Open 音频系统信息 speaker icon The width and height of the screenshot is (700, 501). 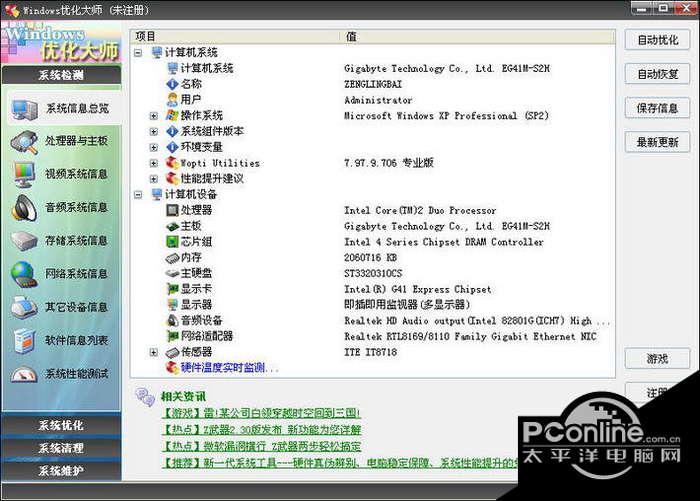(24, 208)
